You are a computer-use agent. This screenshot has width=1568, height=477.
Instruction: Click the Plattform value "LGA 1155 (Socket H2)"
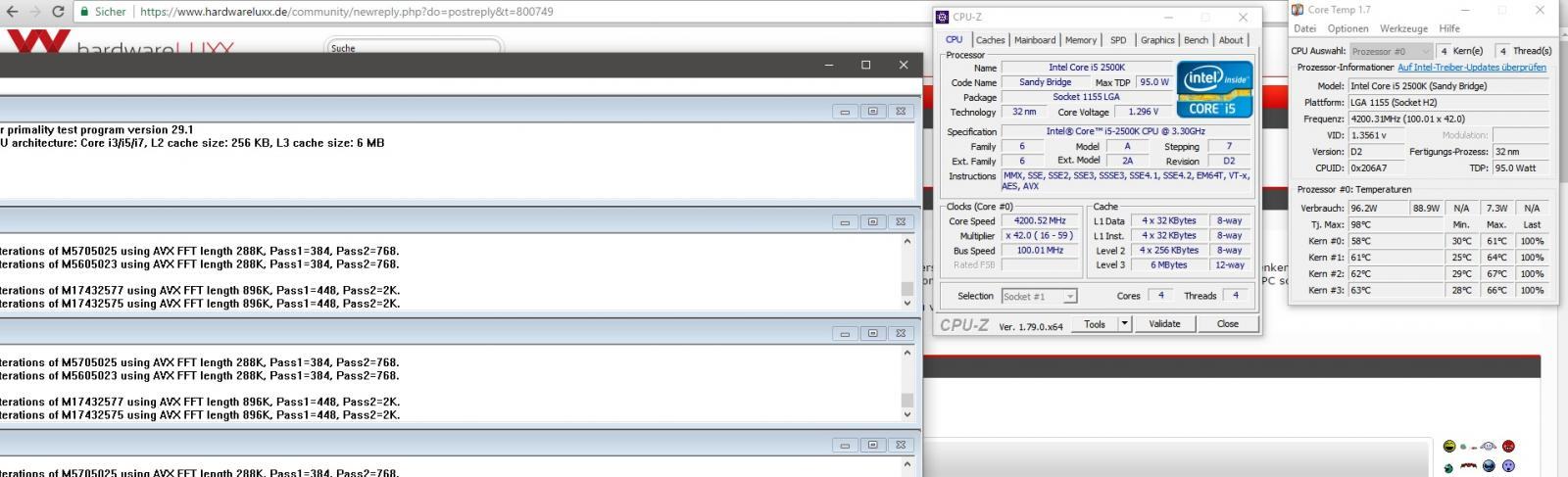coord(1448,102)
